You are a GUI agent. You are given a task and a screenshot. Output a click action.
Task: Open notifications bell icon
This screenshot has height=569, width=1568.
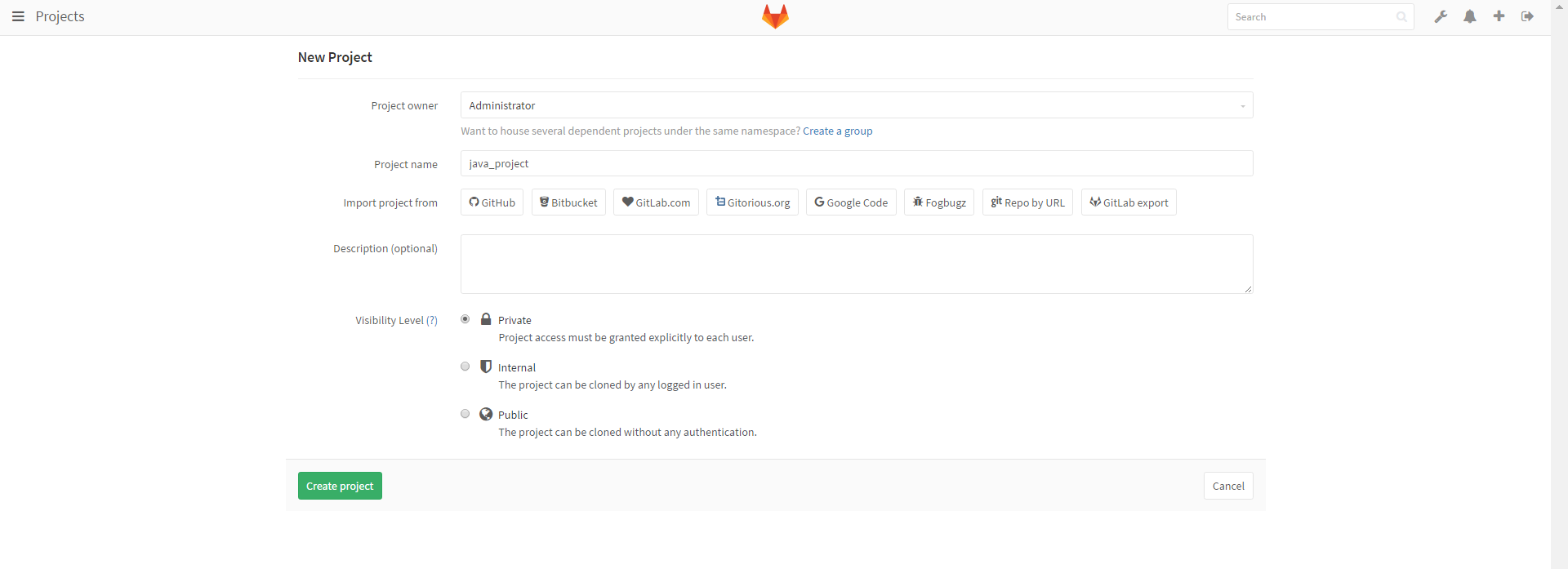[x=1470, y=16]
